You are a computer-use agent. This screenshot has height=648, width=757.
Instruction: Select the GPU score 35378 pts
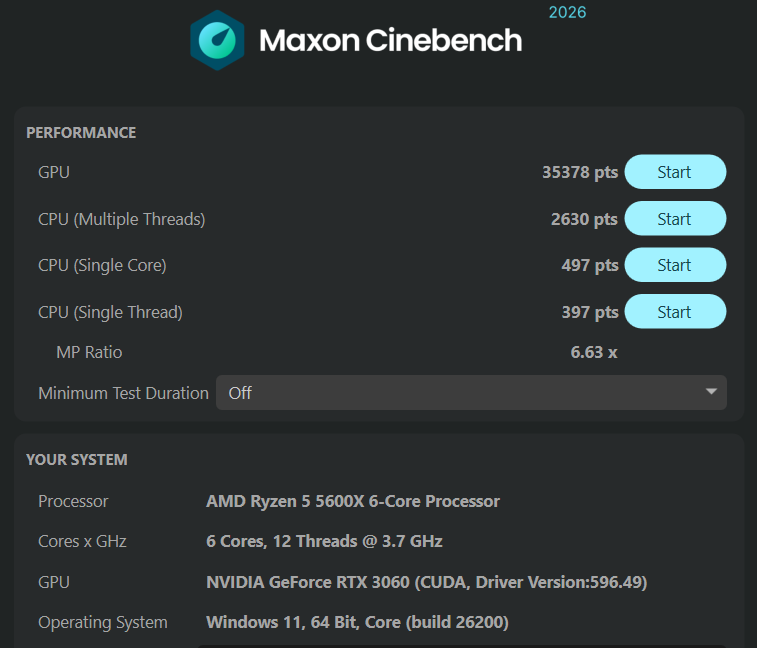point(580,172)
